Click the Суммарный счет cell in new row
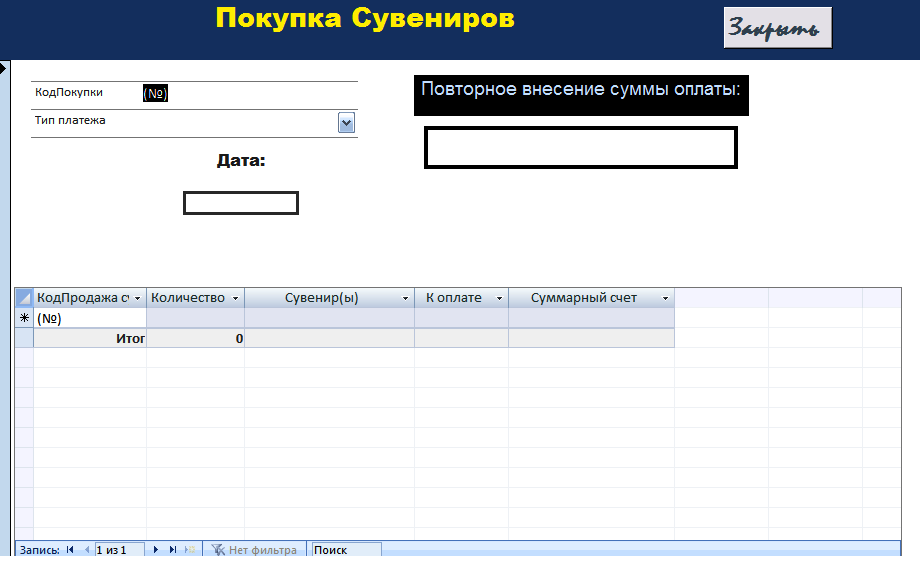920x575 pixels. 591,318
